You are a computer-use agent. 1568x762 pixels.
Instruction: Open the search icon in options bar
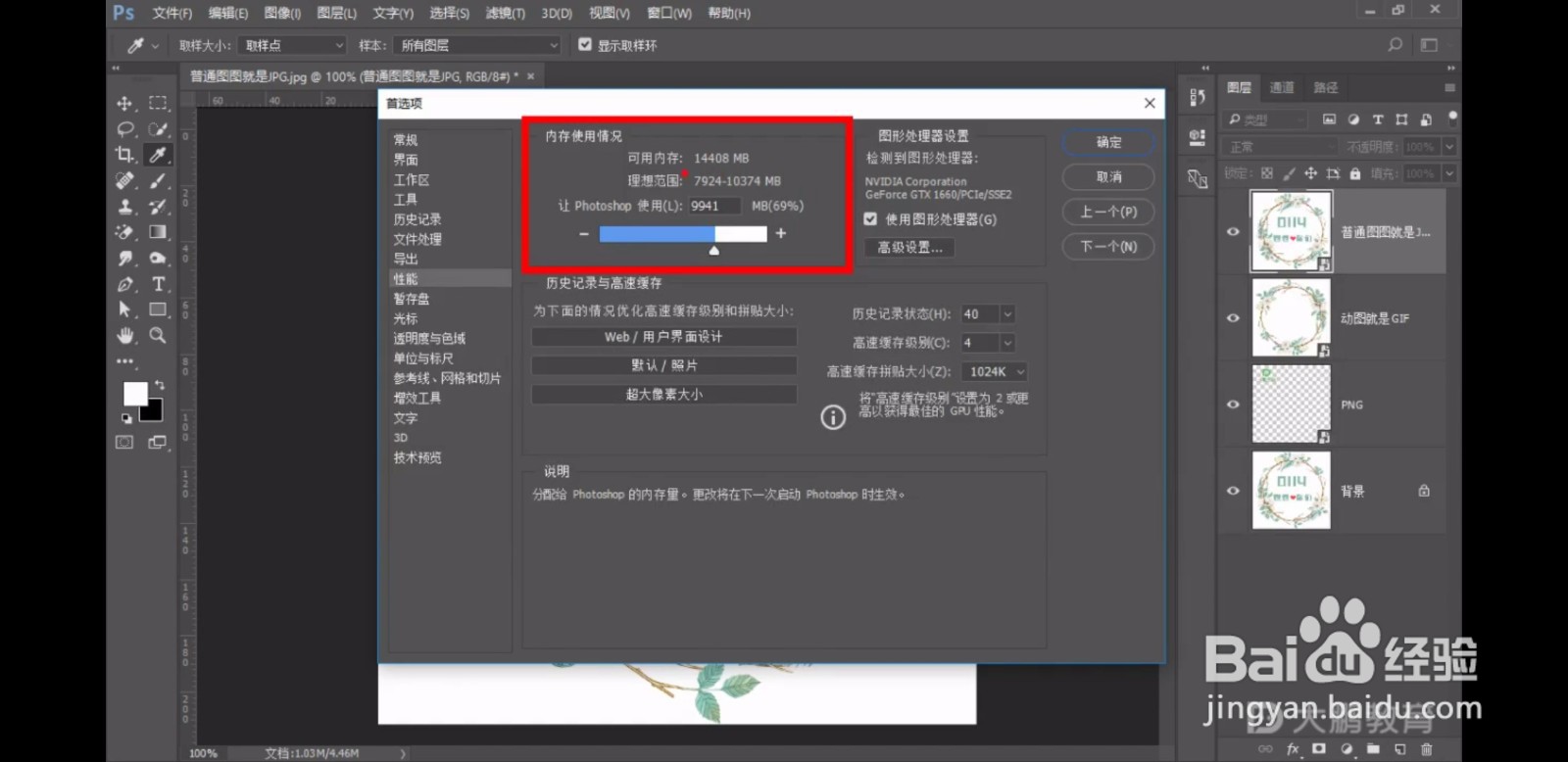[1395, 45]
